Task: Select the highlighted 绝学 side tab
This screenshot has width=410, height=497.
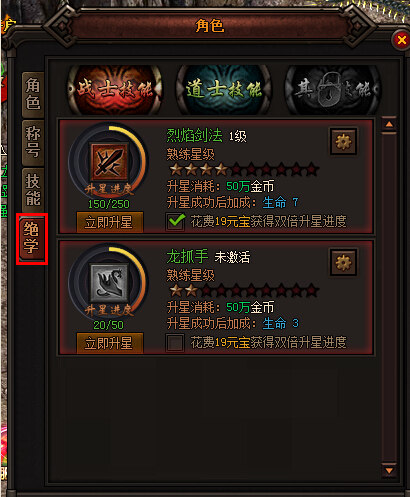Action: [x=32, y=239]
